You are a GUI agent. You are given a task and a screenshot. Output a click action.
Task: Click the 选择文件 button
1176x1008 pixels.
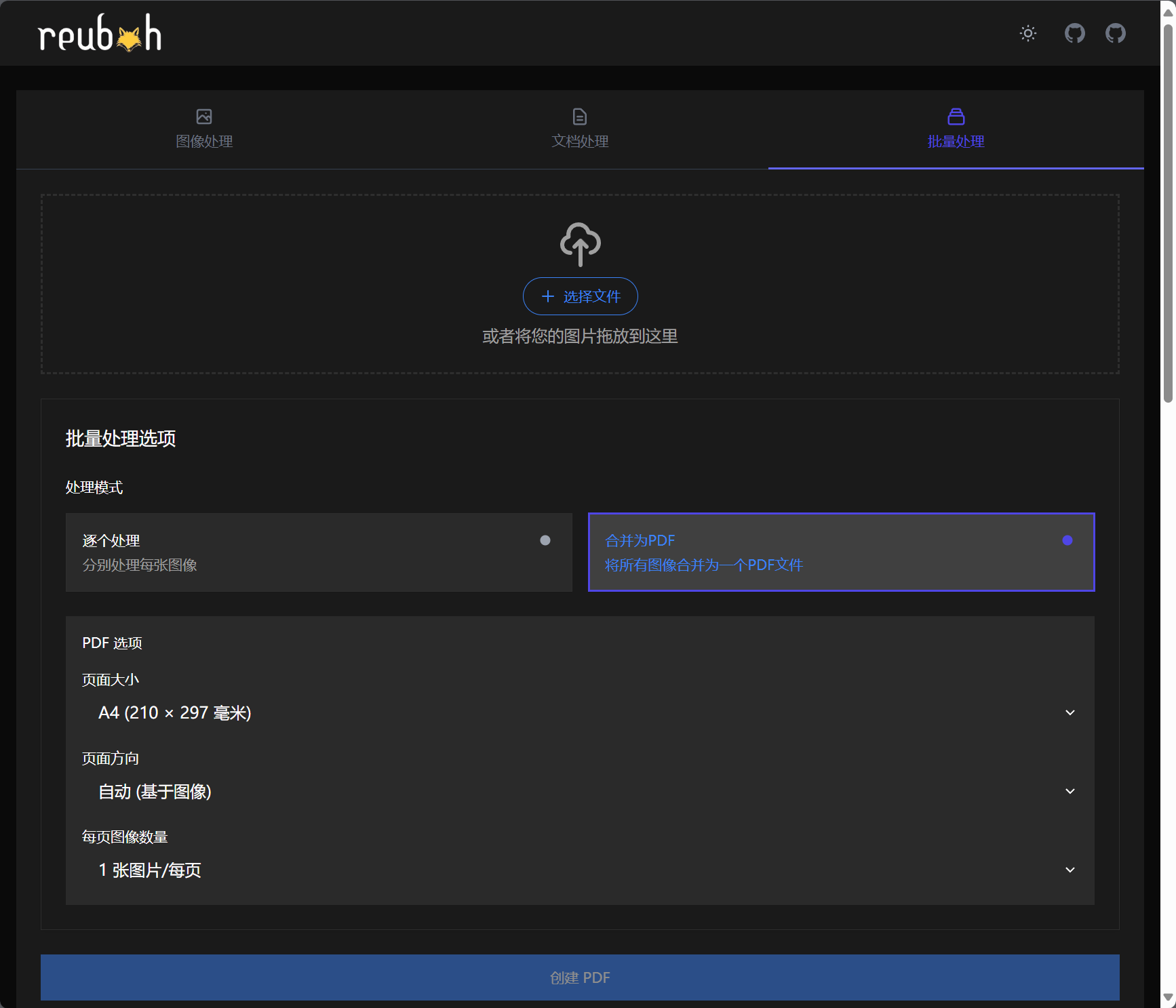point(581,296)
